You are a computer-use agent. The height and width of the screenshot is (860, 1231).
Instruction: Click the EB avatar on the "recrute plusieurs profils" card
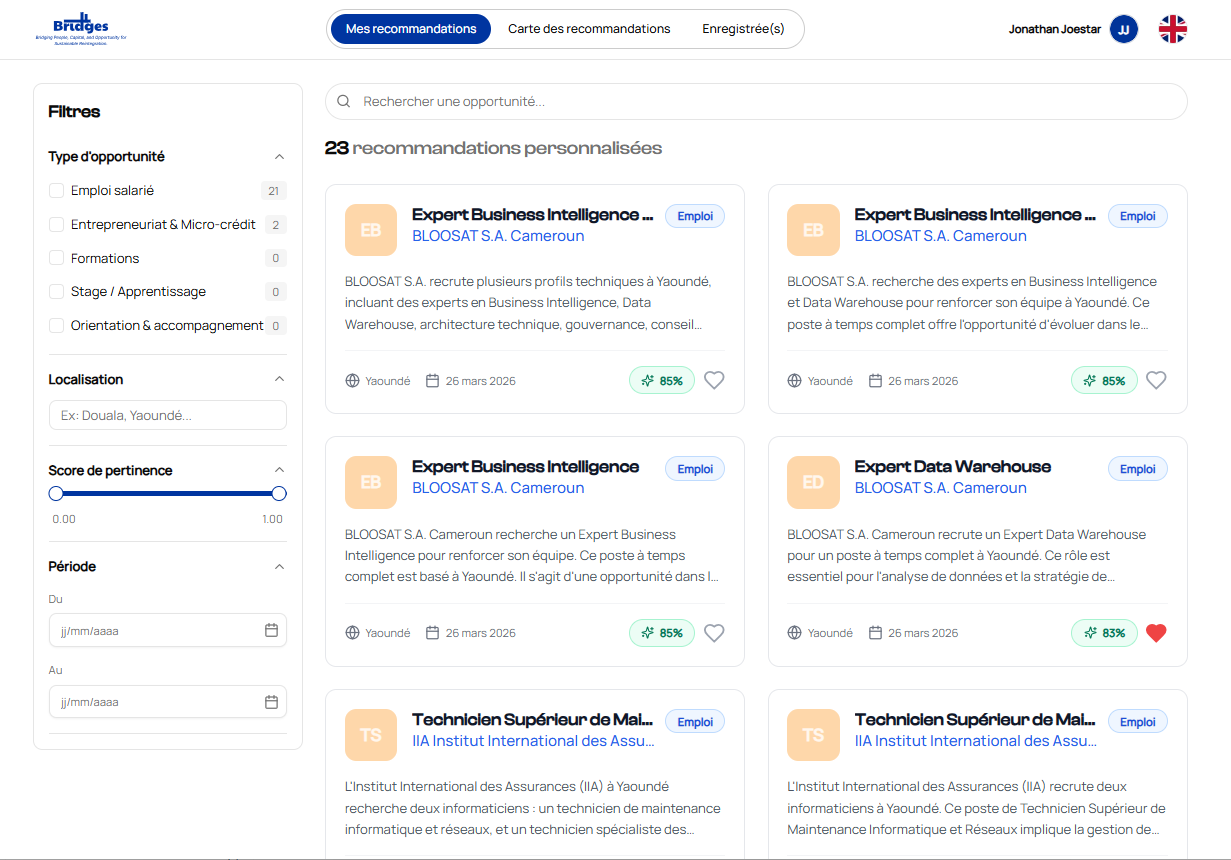[371, 230]
